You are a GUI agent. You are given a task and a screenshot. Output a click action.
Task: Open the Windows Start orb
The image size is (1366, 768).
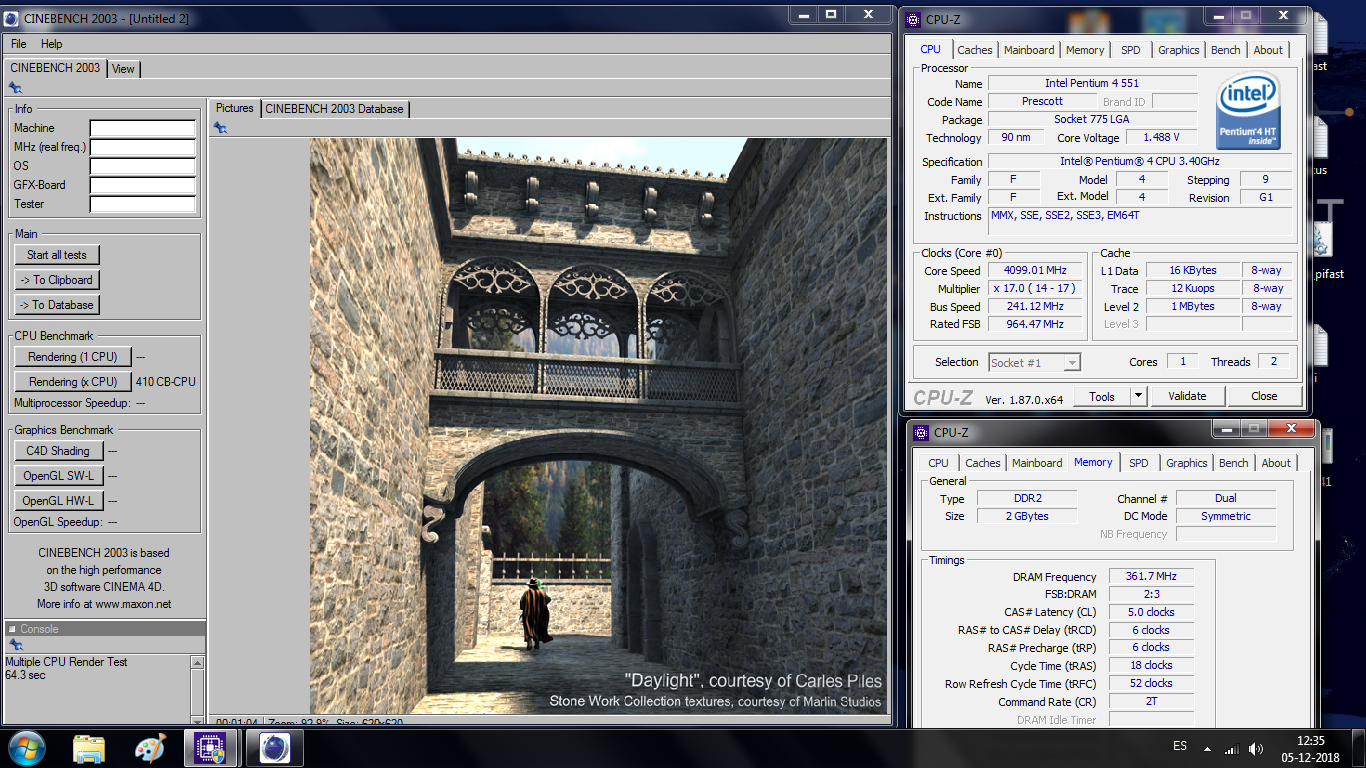[x=25, y=747]
